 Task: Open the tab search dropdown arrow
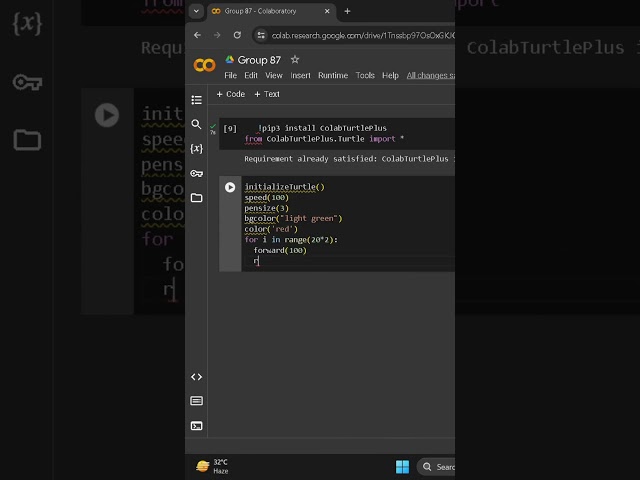(x=196, y=11)
